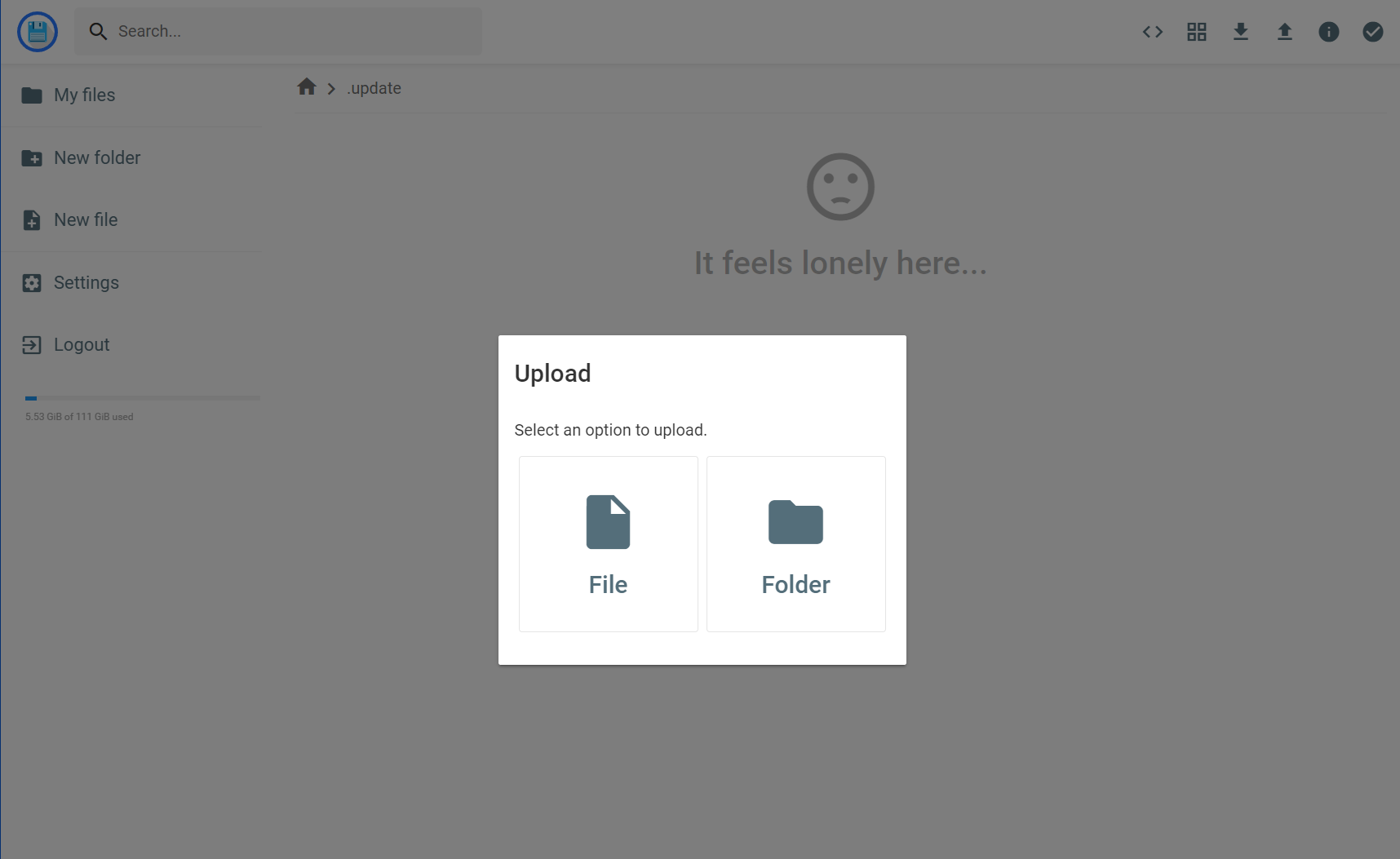Log out using the Logout item
Screen dimensions: 1400x859
coord(81,345)
